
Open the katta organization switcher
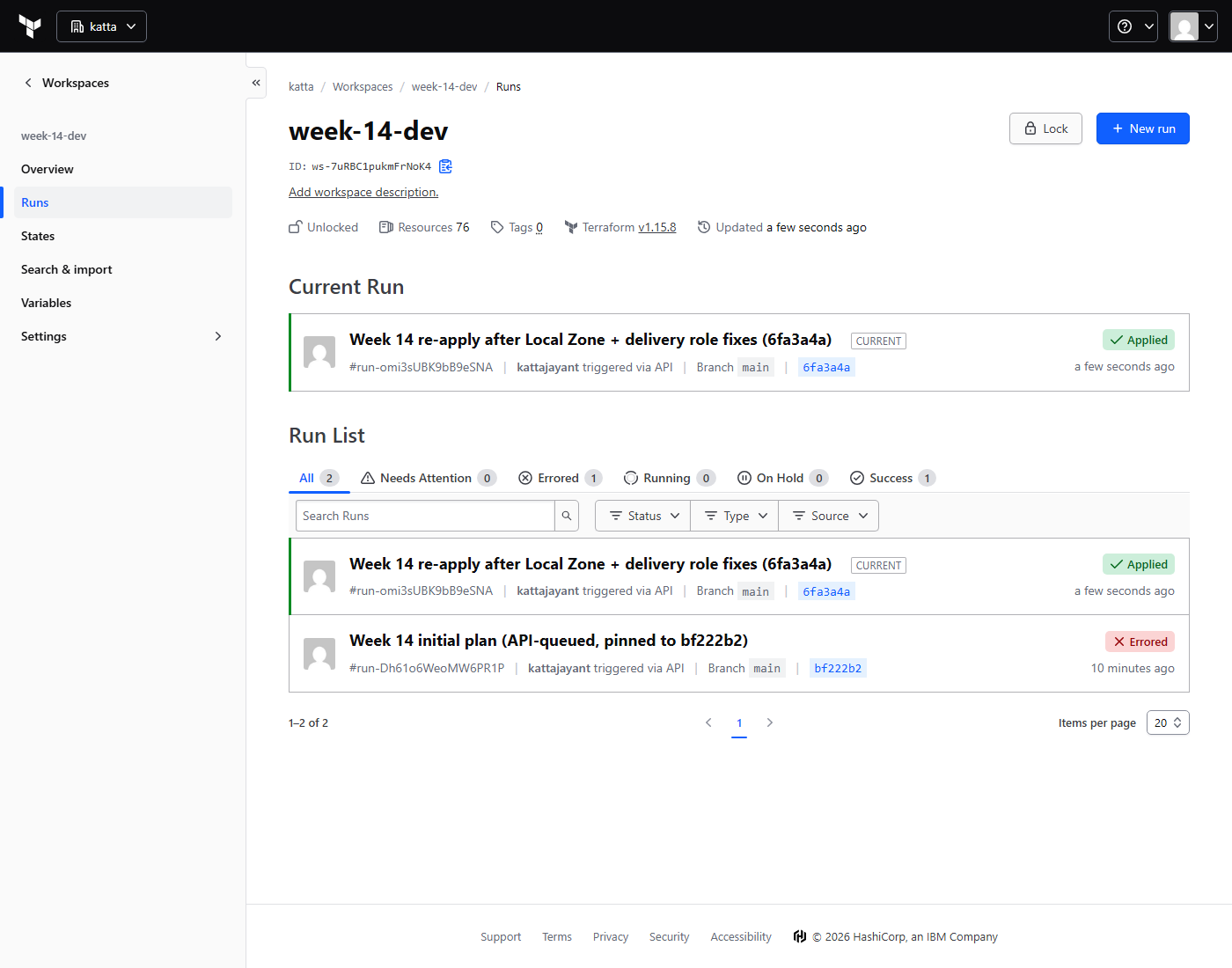[101, 26]
